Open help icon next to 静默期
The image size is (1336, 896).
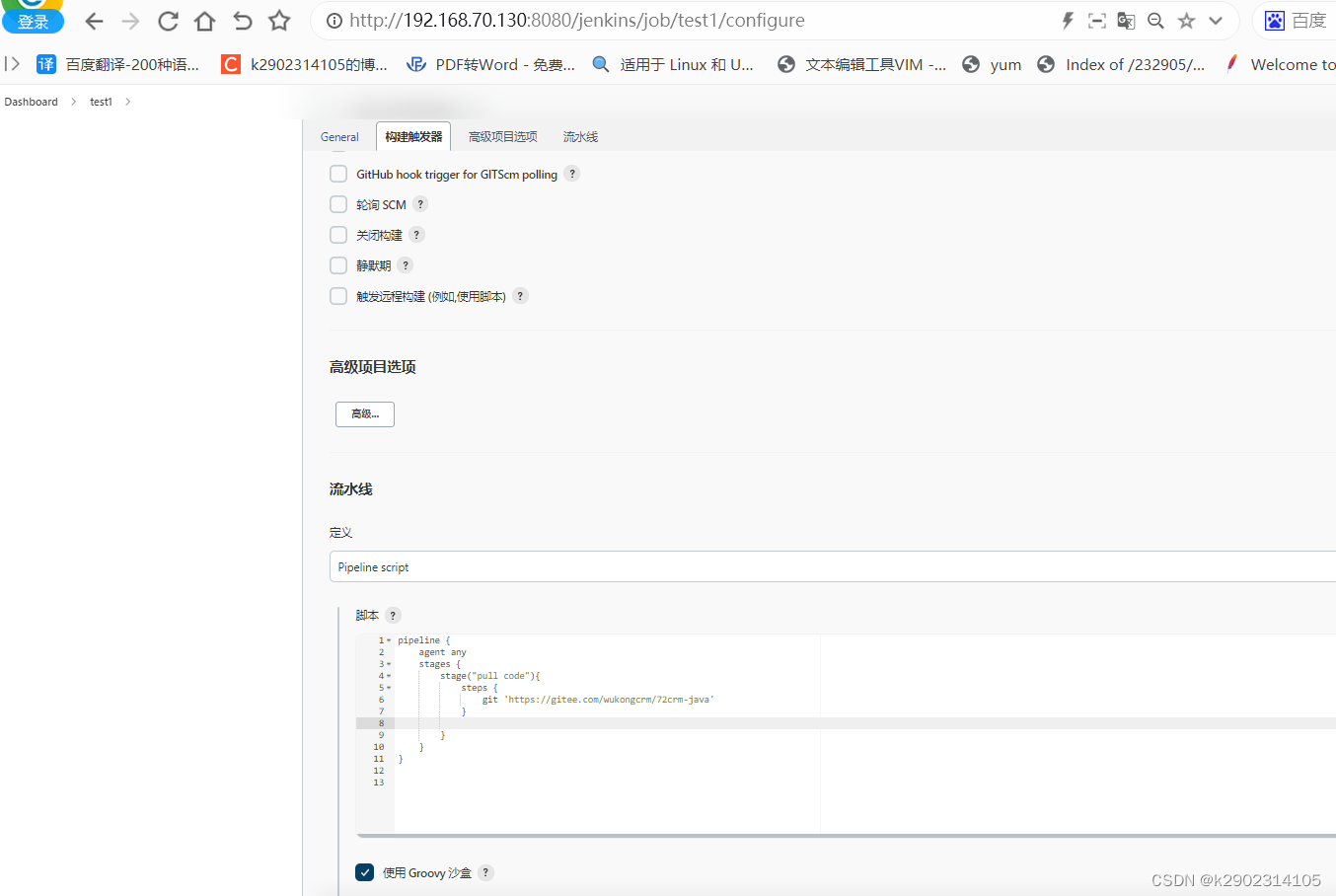point(406,265)
